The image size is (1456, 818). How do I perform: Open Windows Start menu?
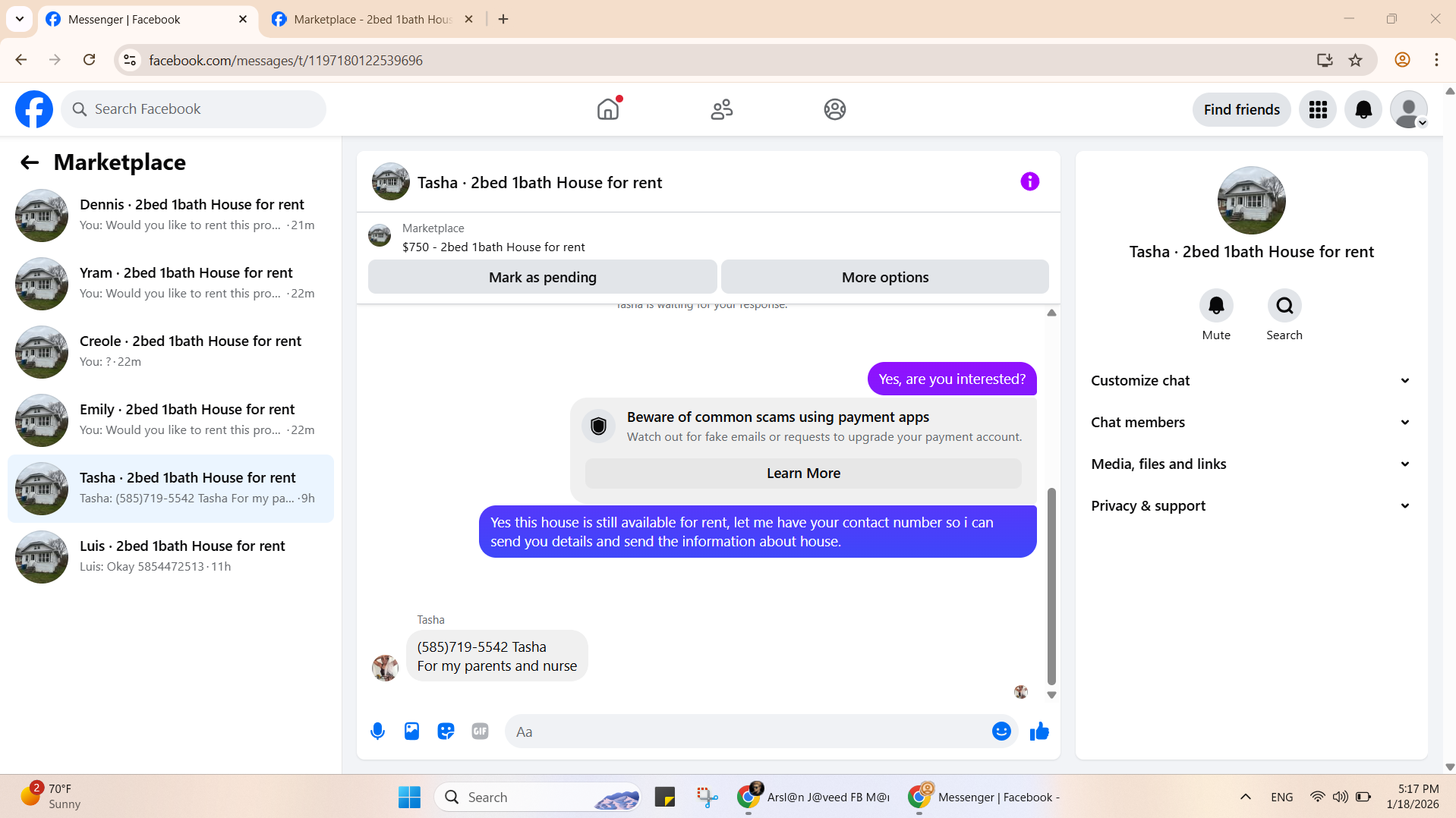point(409,798)
